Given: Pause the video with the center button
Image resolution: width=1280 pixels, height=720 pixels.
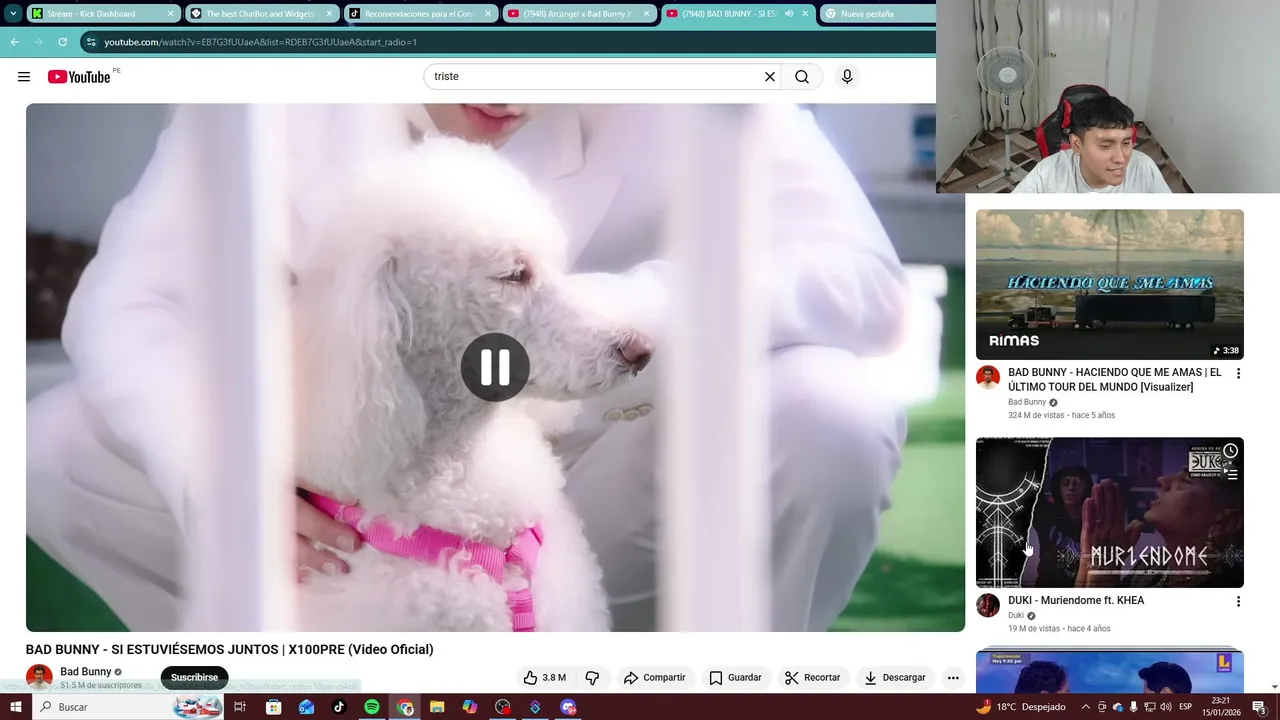Looking at the screenshot, I should pos(495,367).
